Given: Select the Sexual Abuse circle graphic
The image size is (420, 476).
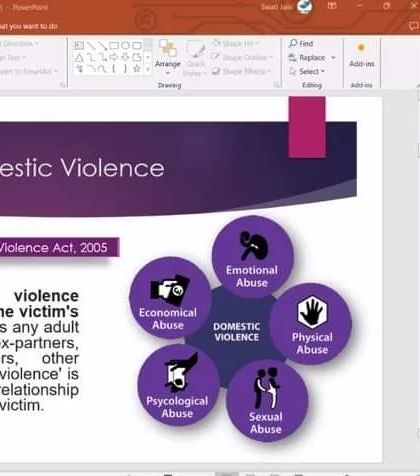Looking at the screenshot, I should [x=267, y=401].
